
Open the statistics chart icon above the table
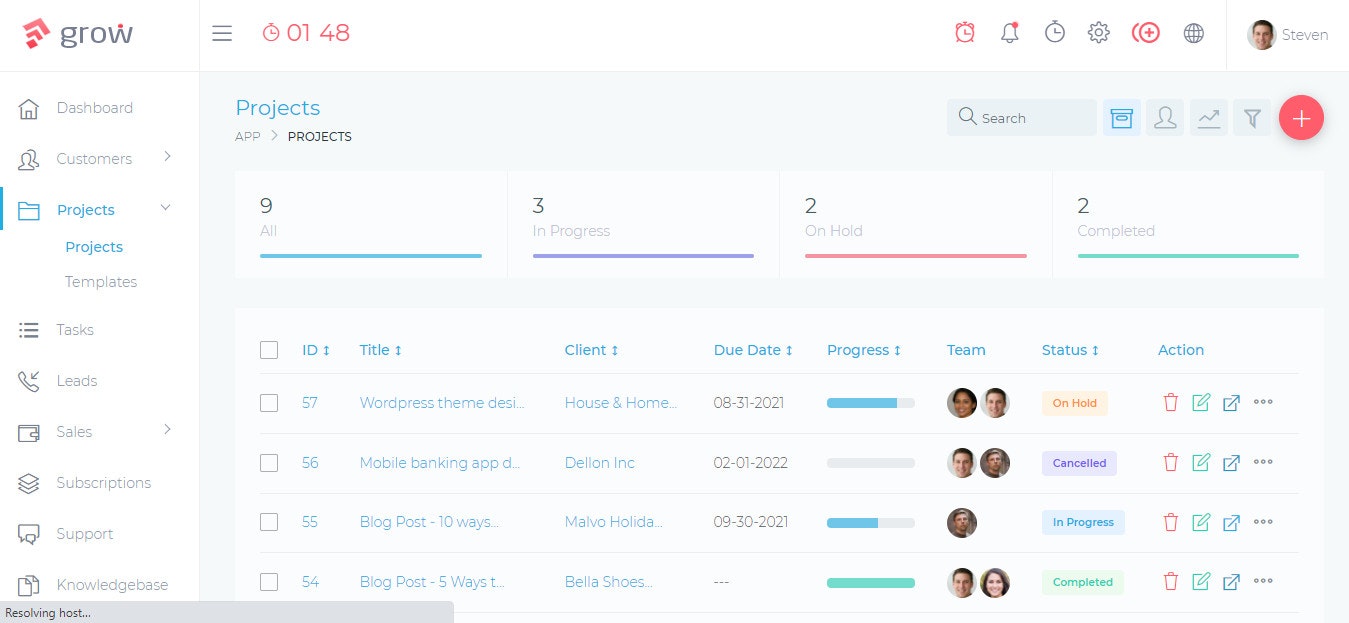click(1209, 117)
